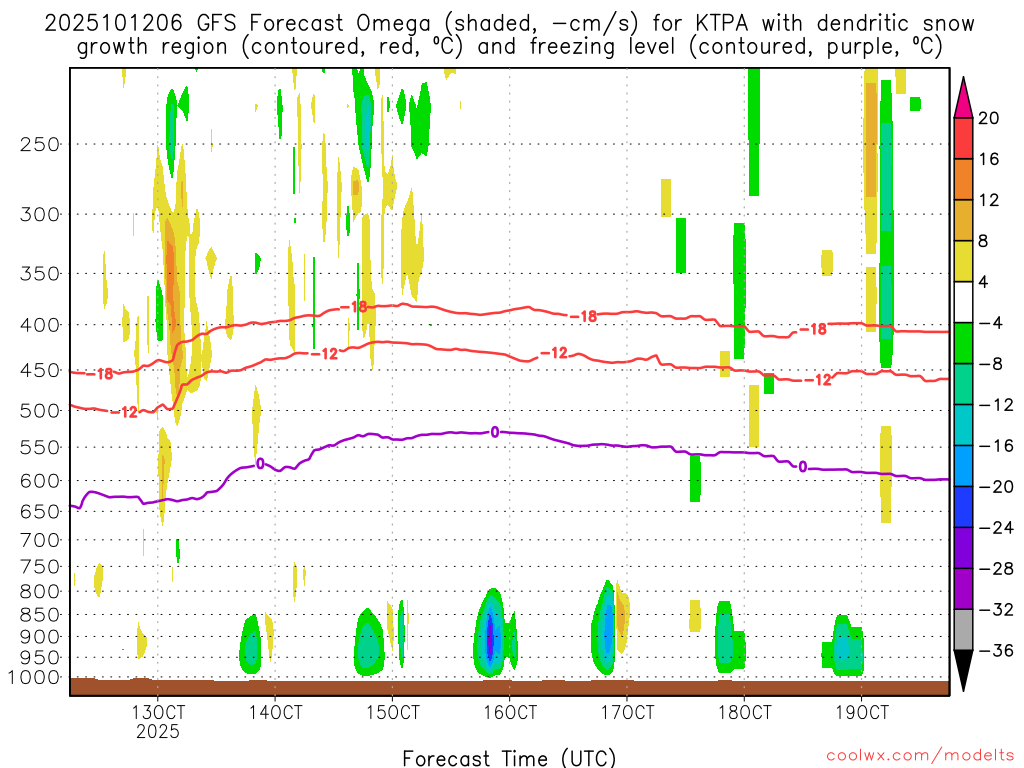
Task: Click the black lower colorbar arrow tip
Action: point(963,671)
